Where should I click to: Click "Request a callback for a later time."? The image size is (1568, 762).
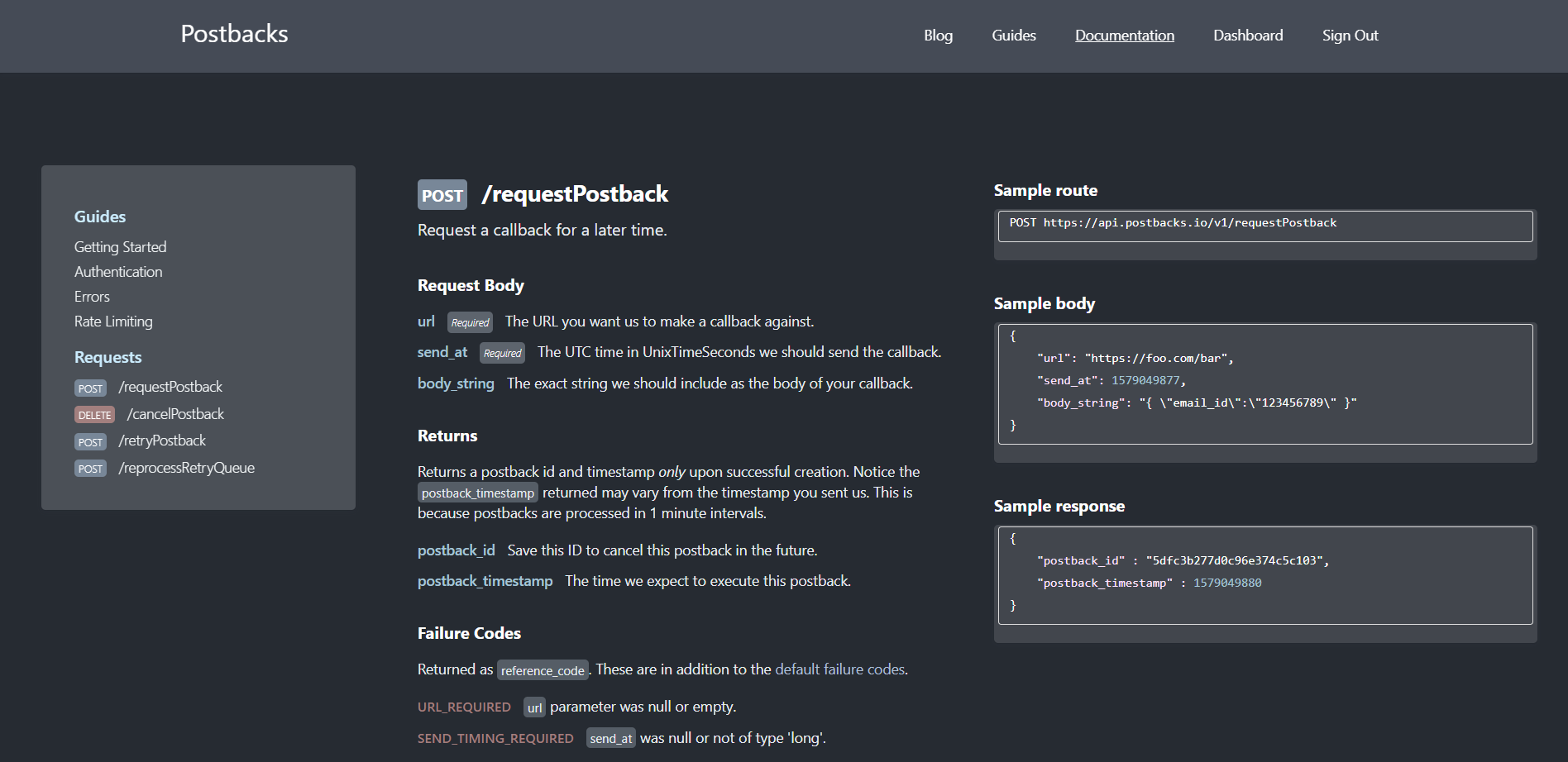(x=543, y=230)
